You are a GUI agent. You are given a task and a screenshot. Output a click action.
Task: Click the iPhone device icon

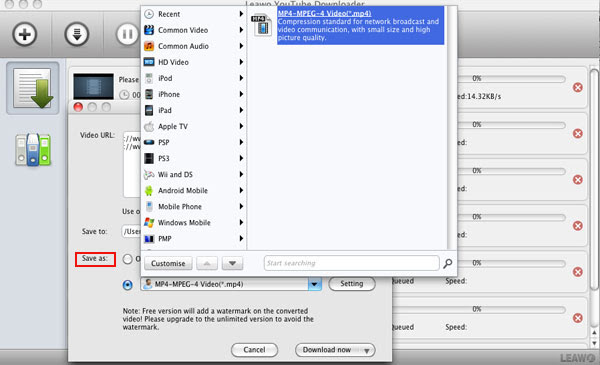pyautogui.click(x=149, y=94)
